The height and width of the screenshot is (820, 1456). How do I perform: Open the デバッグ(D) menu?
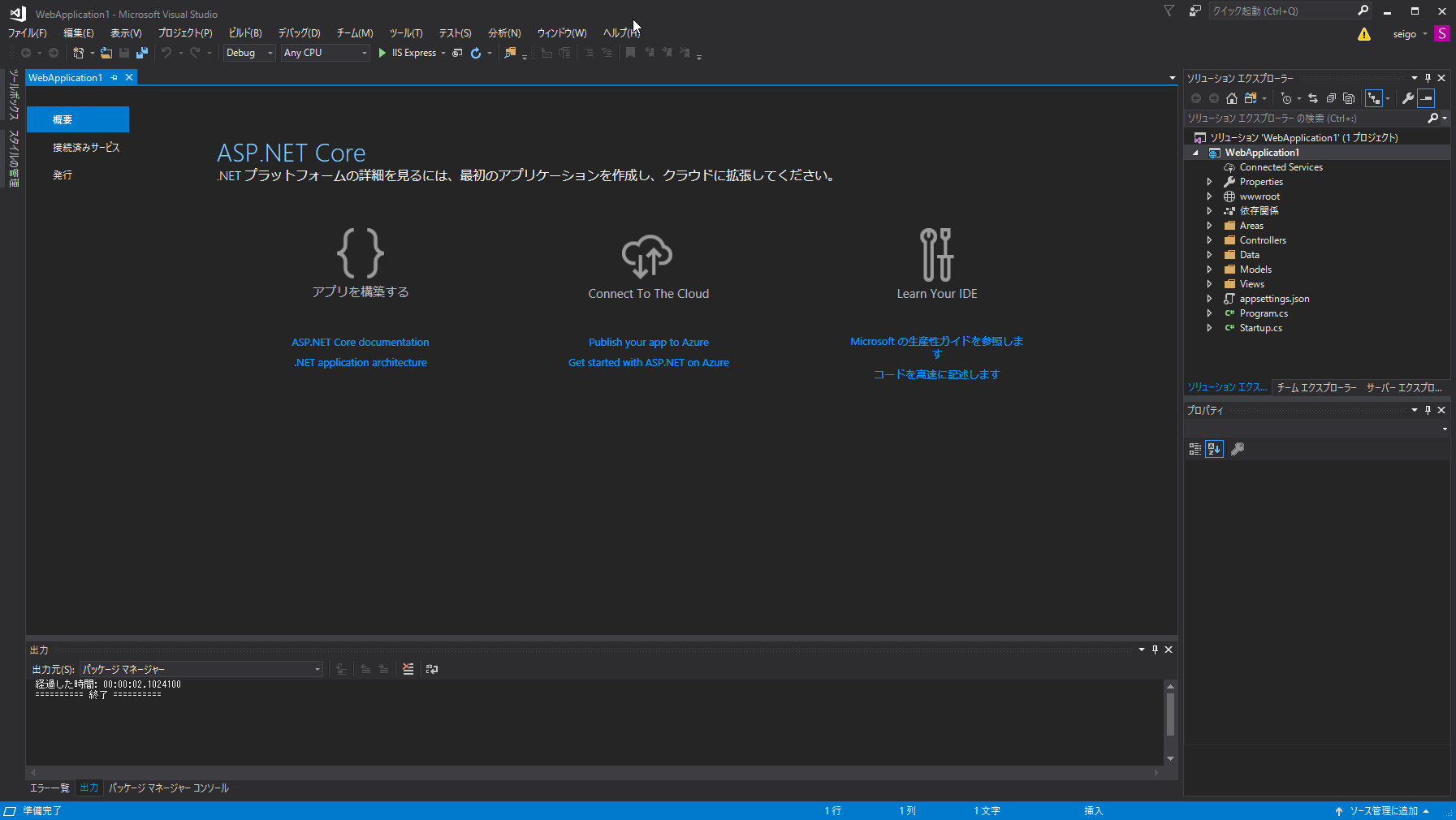(x=298, y=33)
